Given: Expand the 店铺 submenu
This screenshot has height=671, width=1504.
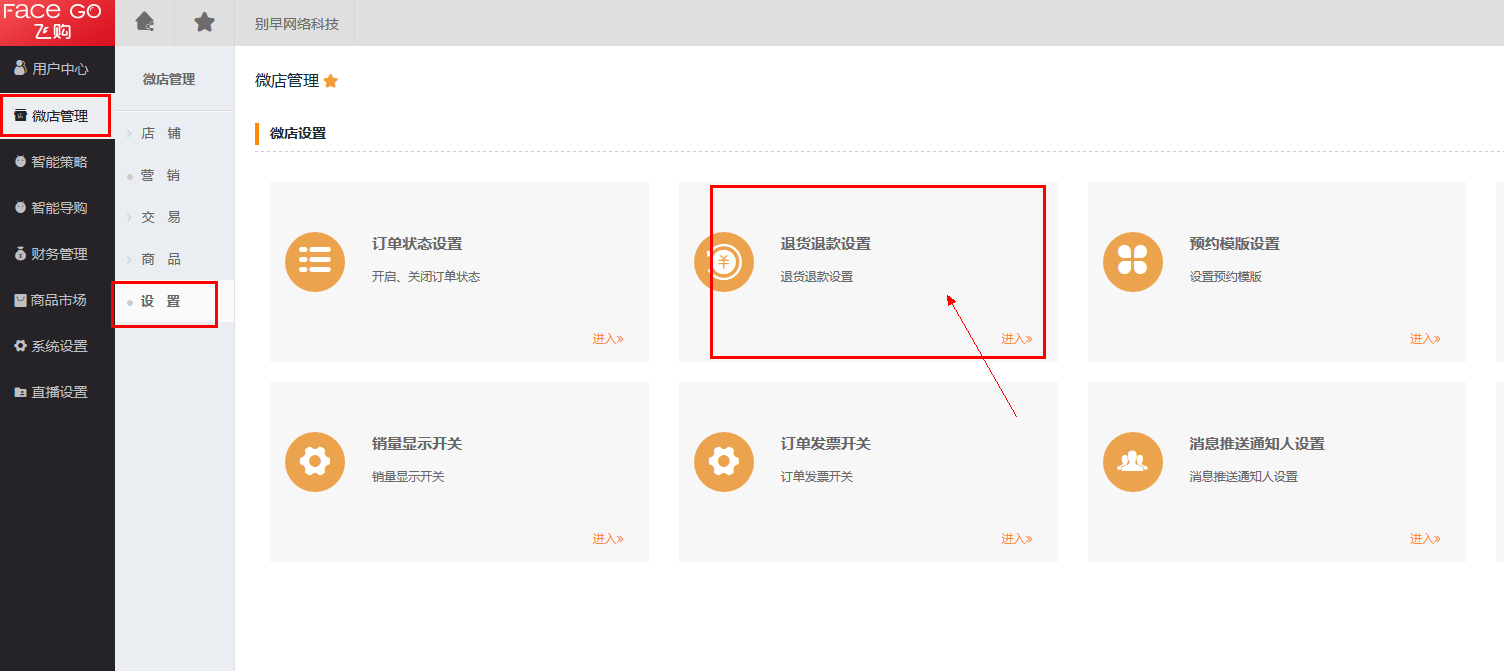Looking at the screenshot, I should [160, 133].
